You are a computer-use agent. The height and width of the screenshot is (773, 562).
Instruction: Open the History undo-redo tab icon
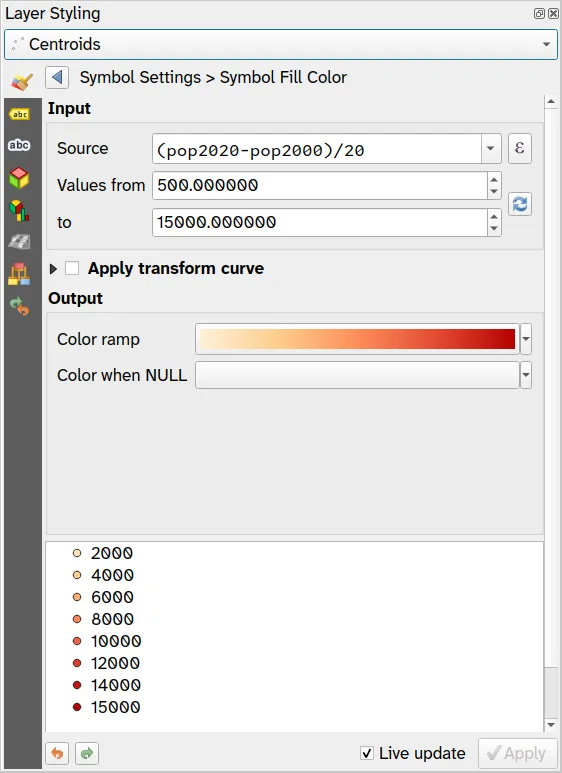click(x=19, y=306)
